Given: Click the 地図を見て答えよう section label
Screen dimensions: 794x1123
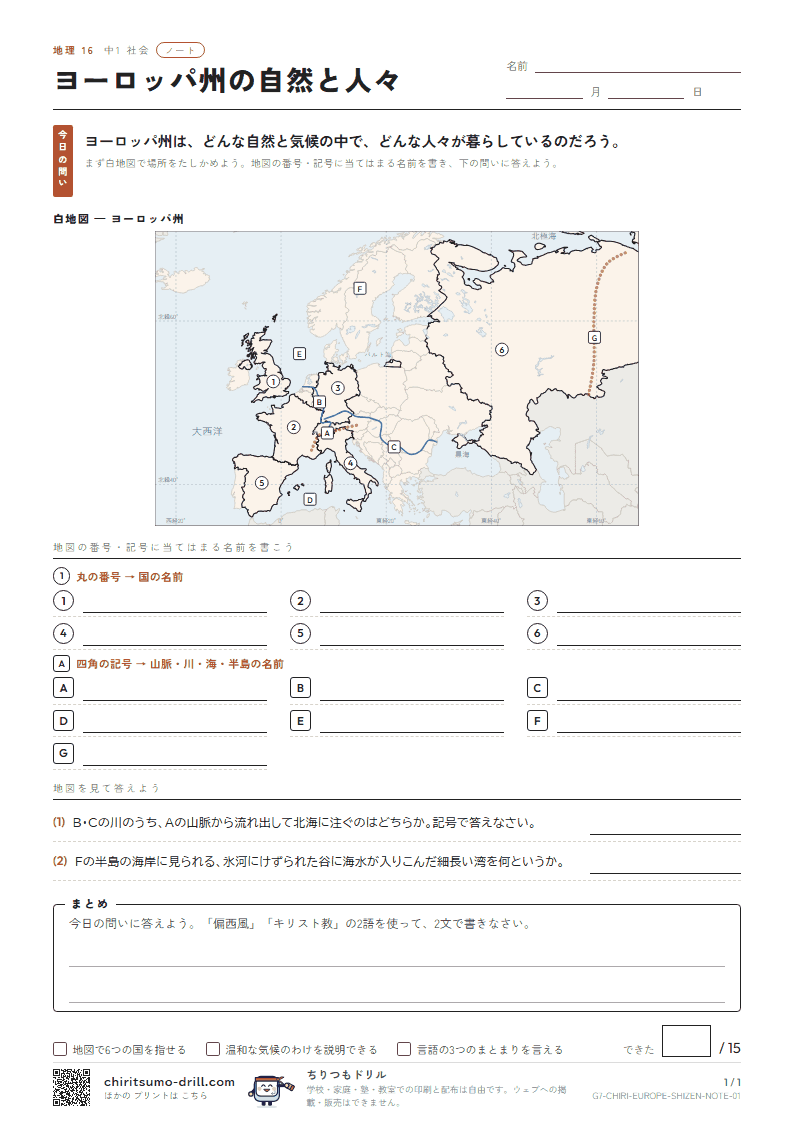Looking at the screenshot, I should click(106, 788).
